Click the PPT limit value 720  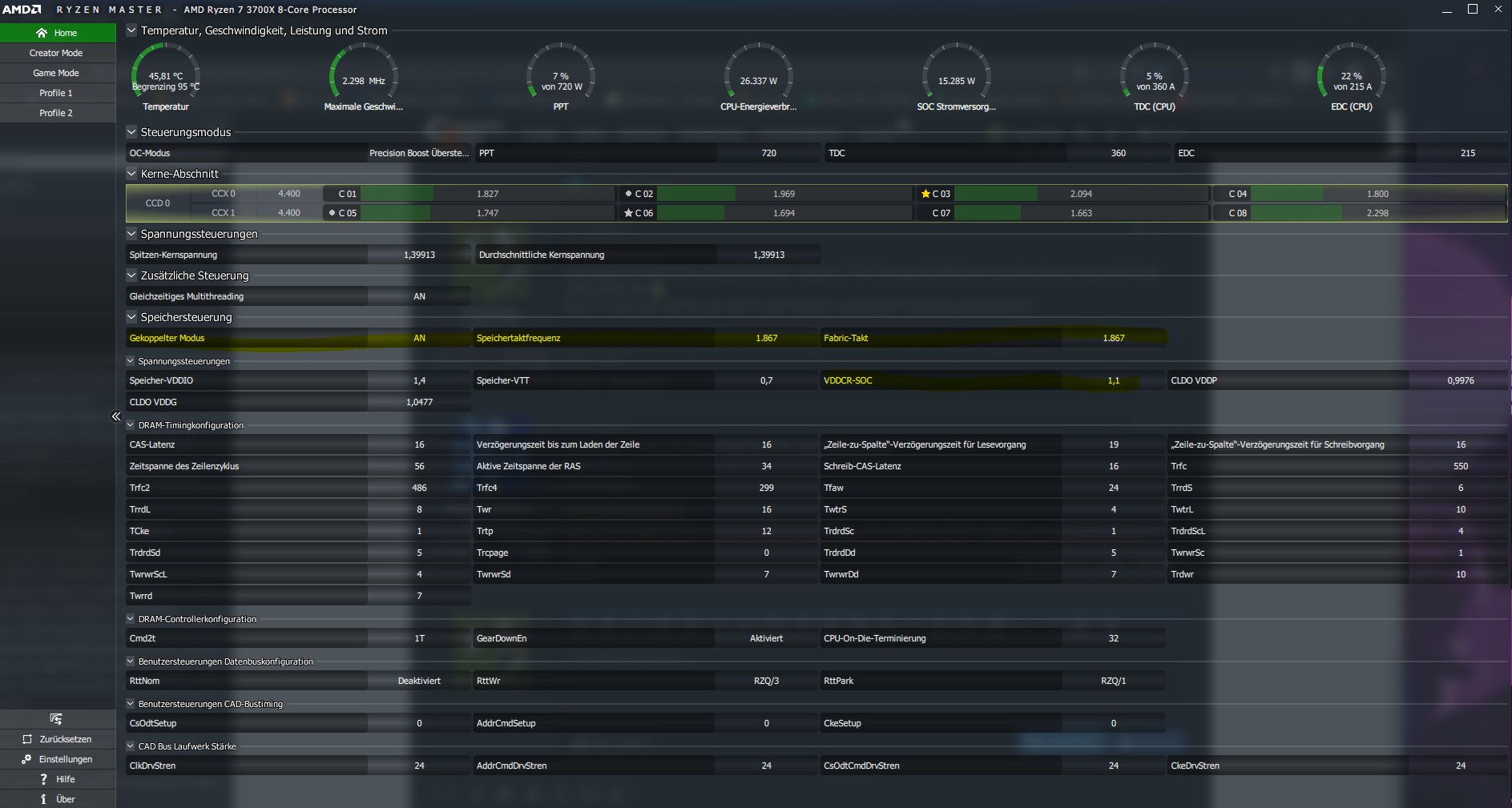pyautogui.click(x=769, y=153)
